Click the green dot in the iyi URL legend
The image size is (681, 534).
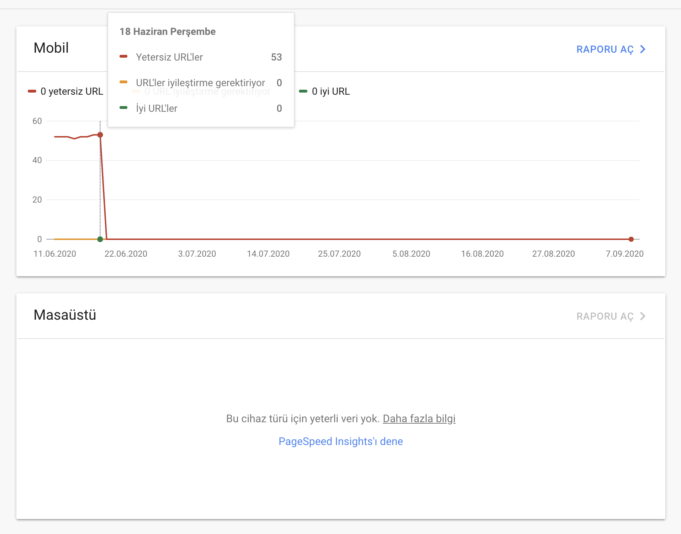coord(302,92)
